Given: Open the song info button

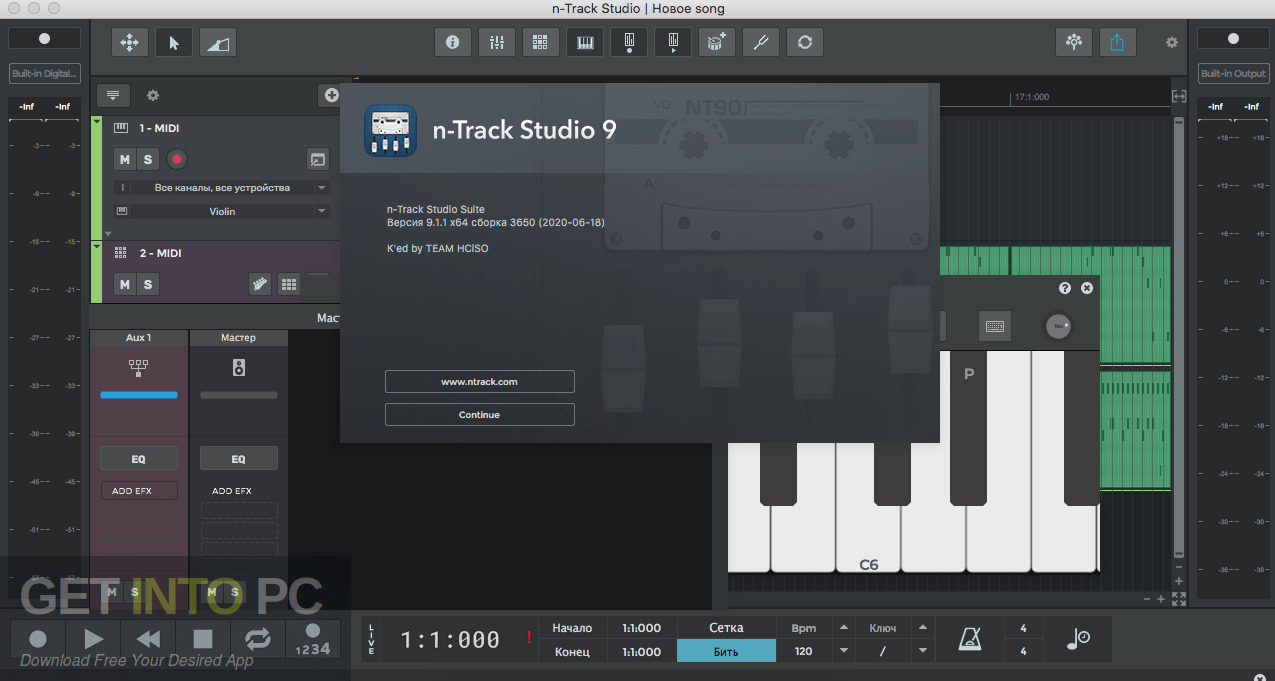Looking at the screenshot, I should coord(452,42).
